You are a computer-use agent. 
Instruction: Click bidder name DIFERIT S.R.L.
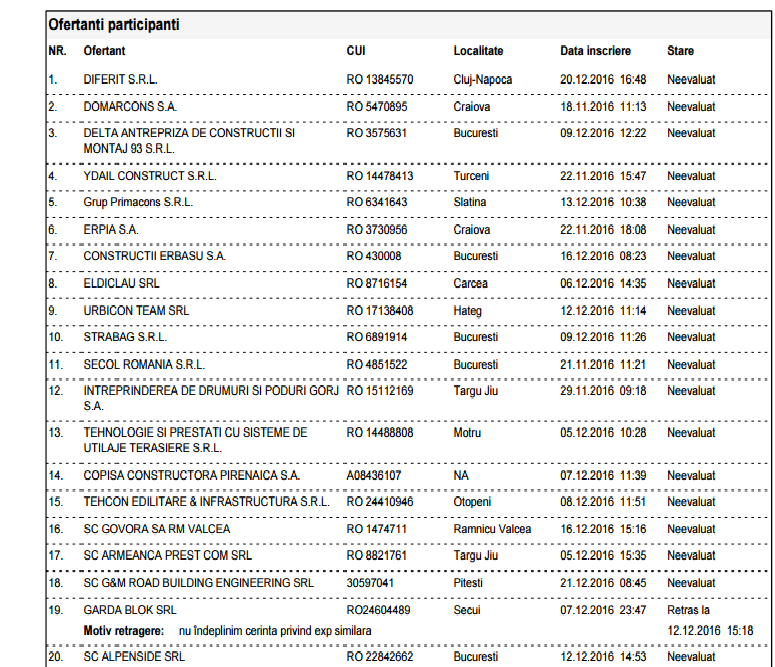(120, 79)
